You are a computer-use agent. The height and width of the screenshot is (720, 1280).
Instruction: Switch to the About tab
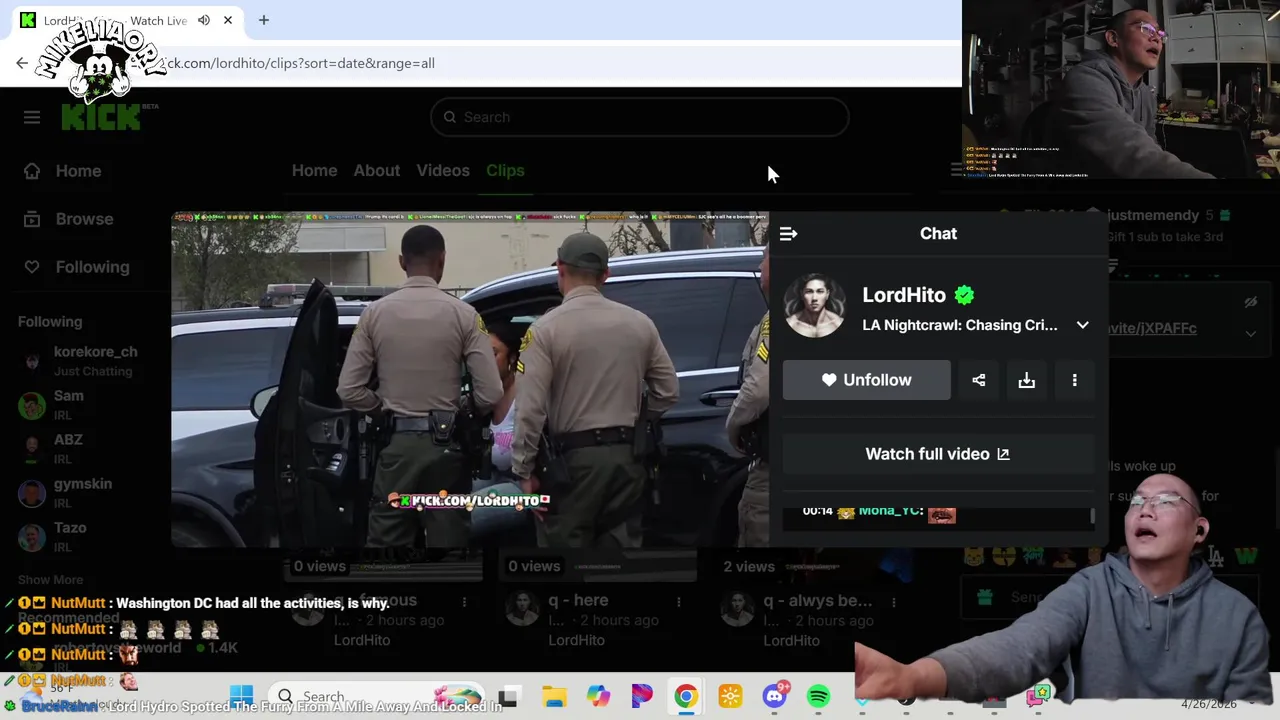click(376, 170)
